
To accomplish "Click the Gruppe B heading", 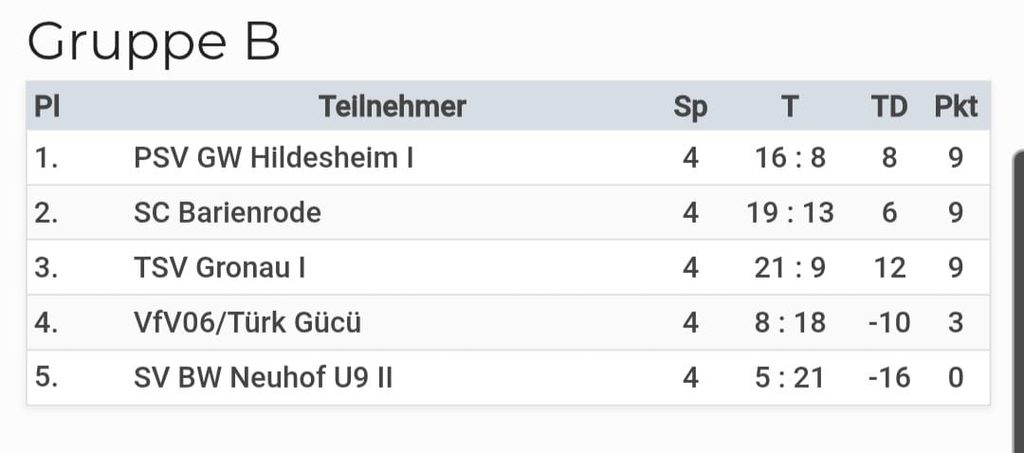I will click(153, 42).
